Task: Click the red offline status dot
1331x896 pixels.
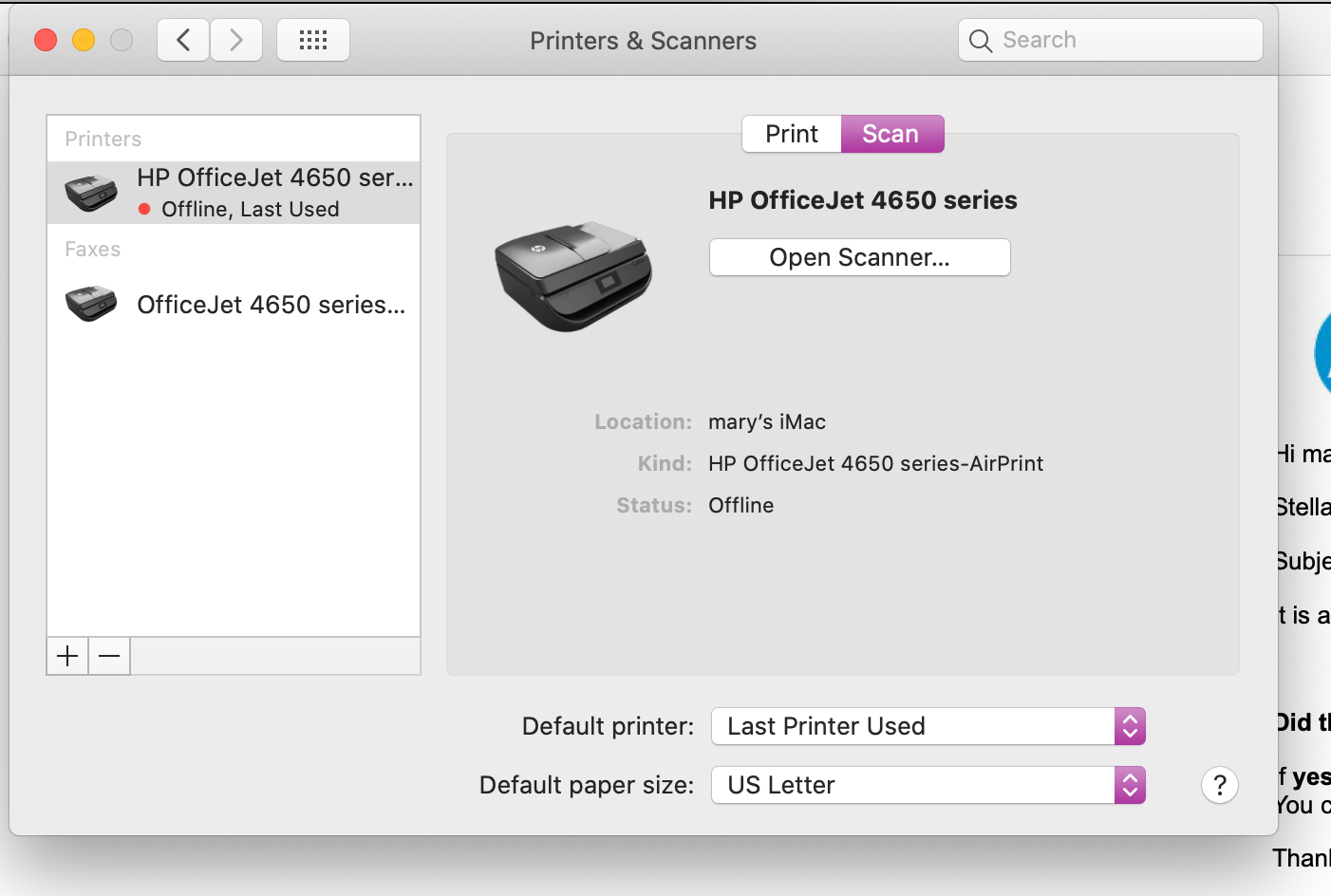Action: (x=144, y=209)
